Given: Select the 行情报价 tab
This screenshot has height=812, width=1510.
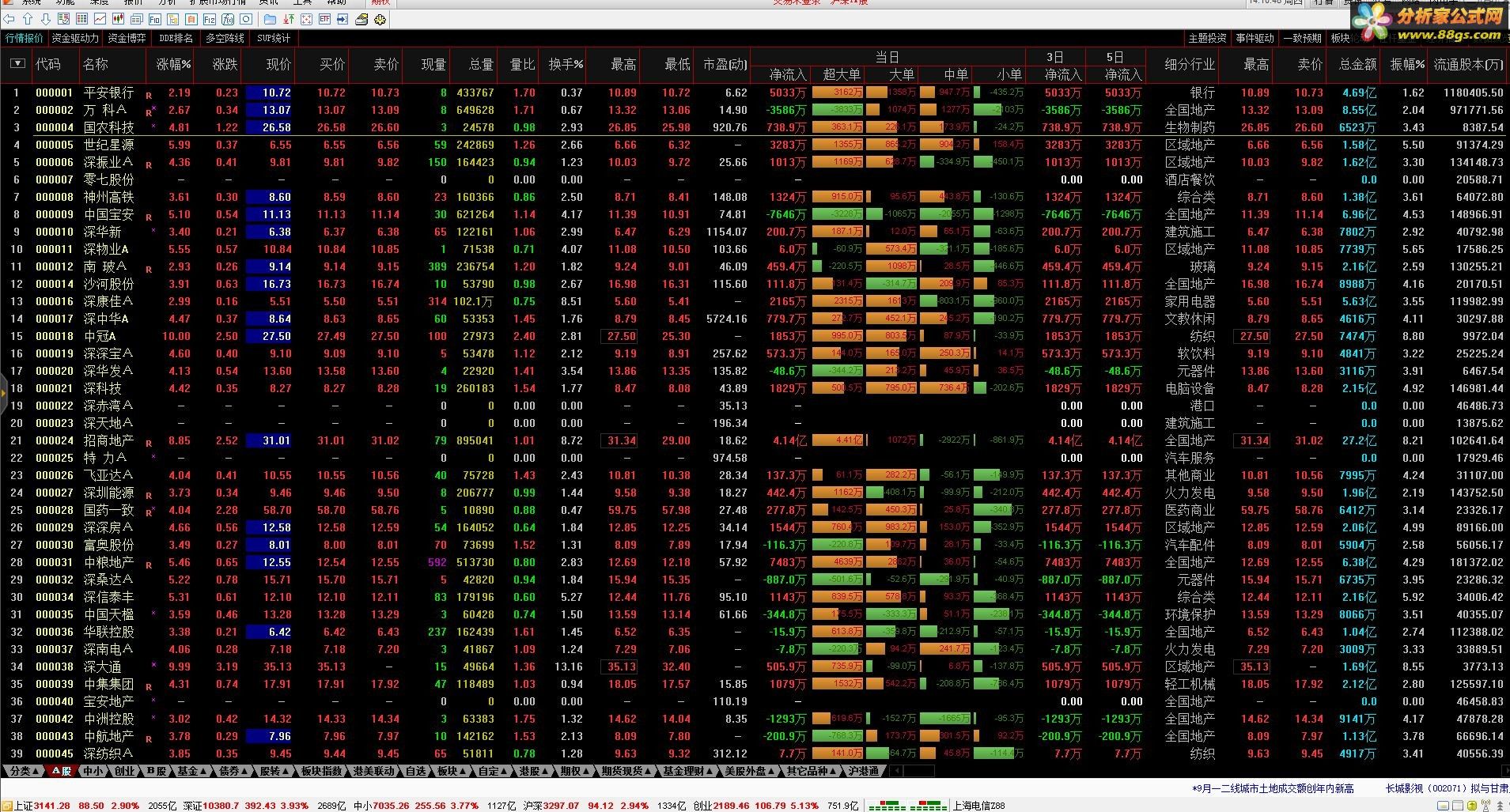Looking at the screenshot, I should [x=24, y=38].
